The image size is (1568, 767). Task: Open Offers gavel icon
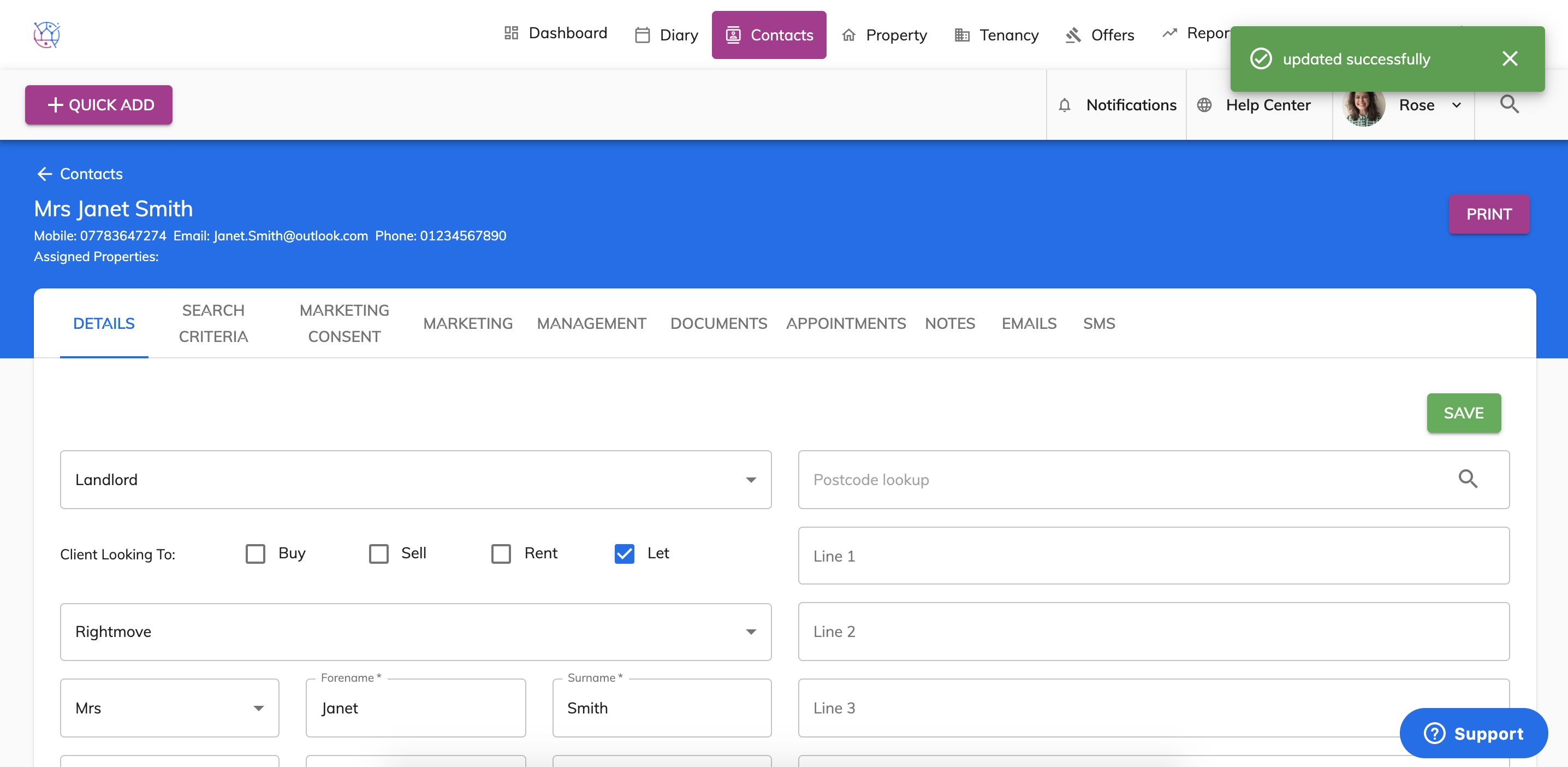click(1073, 35)
